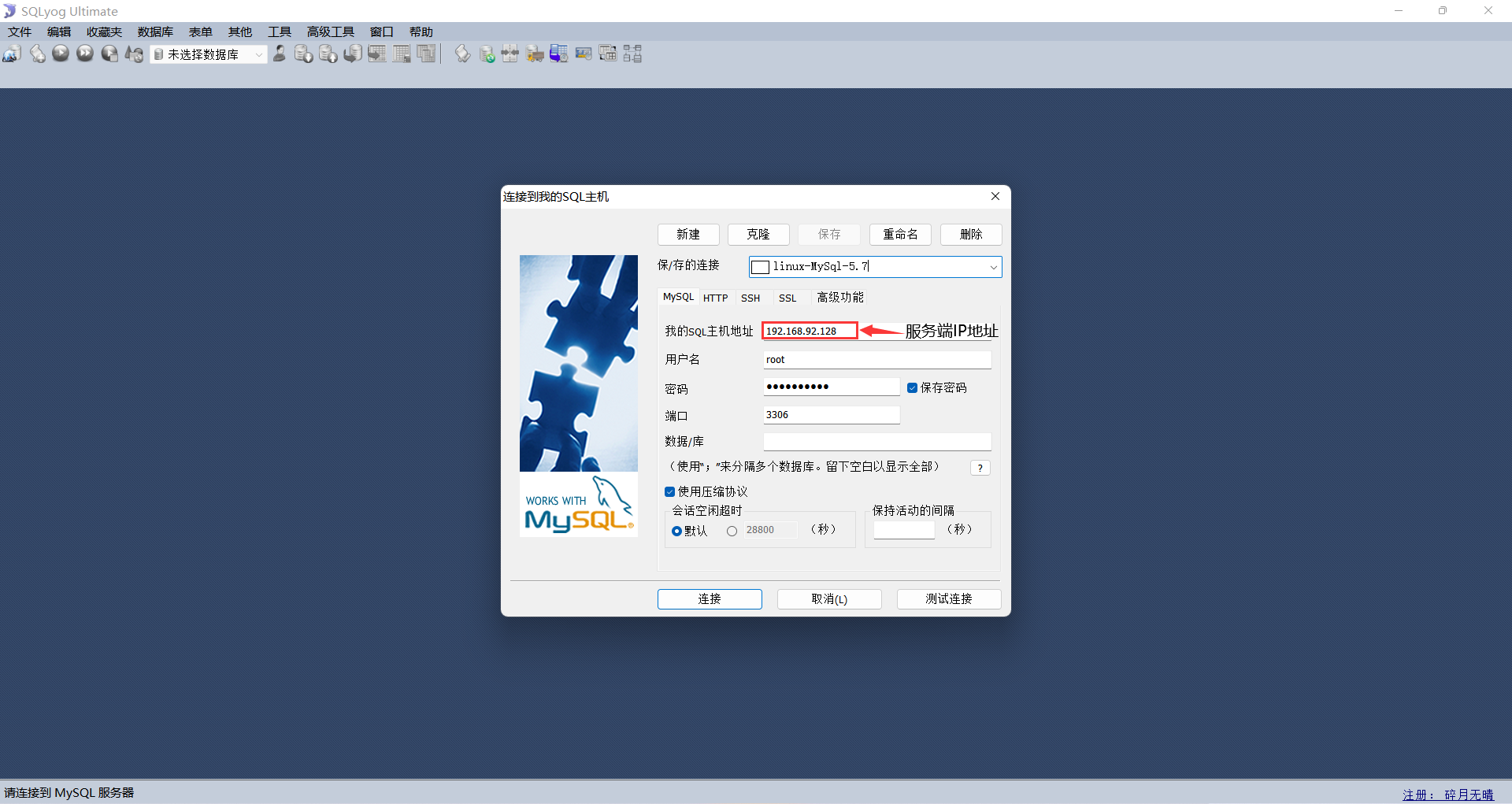Click the registration link in status bar
The width and height of the screenshot is (1512, 804).
point(1448,795)
